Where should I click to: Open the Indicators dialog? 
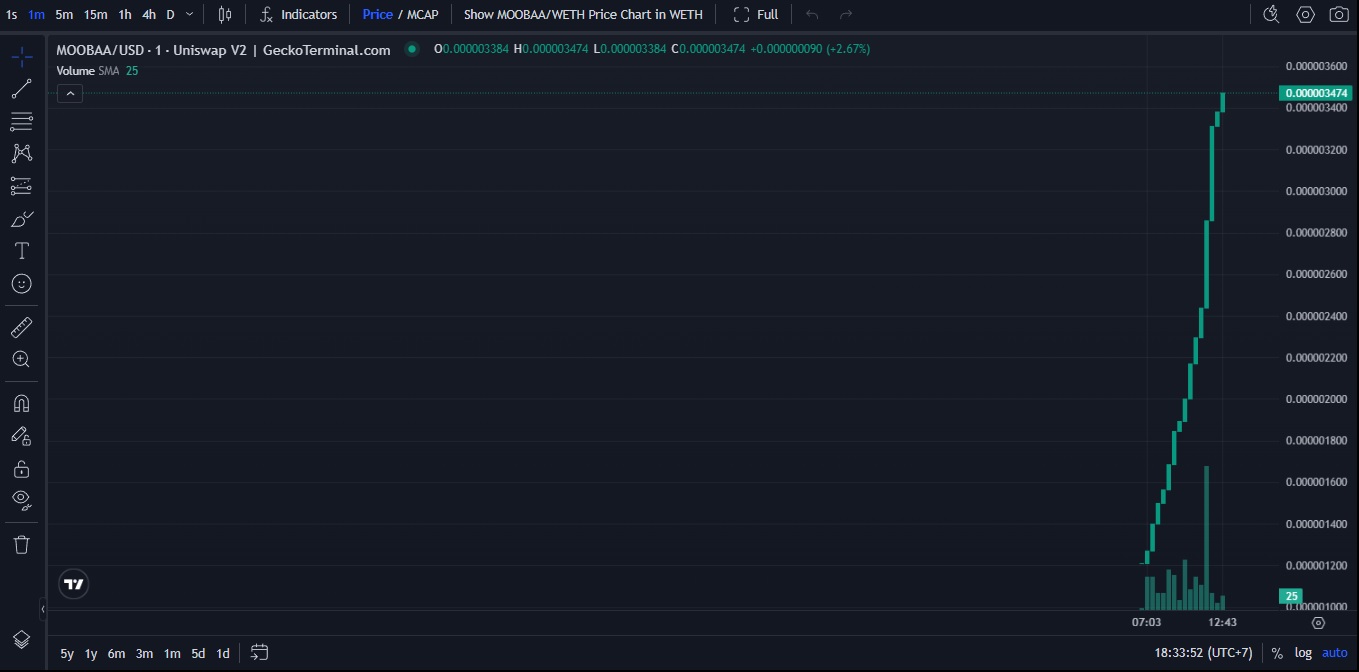[x=299, y=14]
